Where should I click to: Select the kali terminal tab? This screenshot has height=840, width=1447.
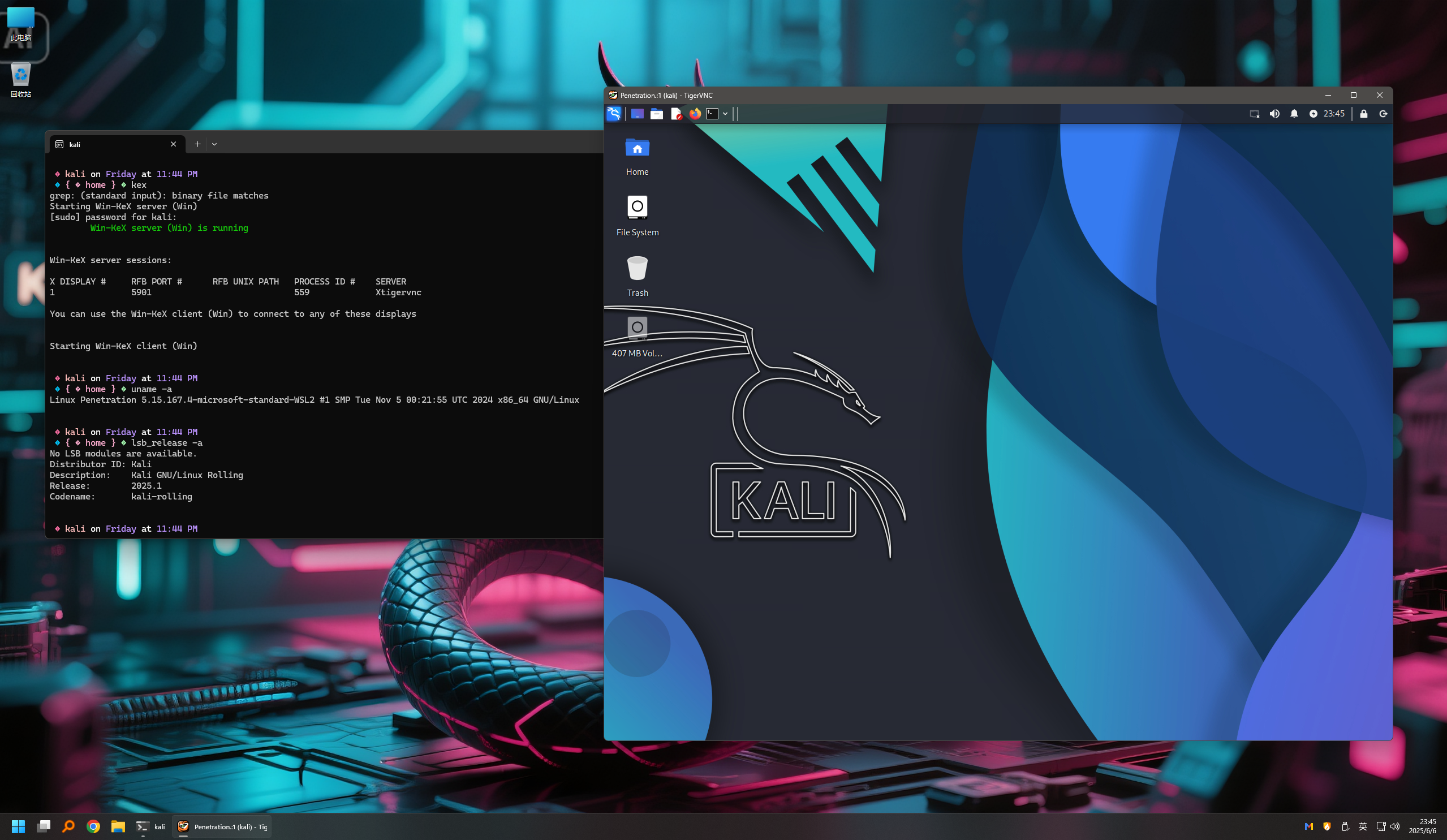point(117,144)
